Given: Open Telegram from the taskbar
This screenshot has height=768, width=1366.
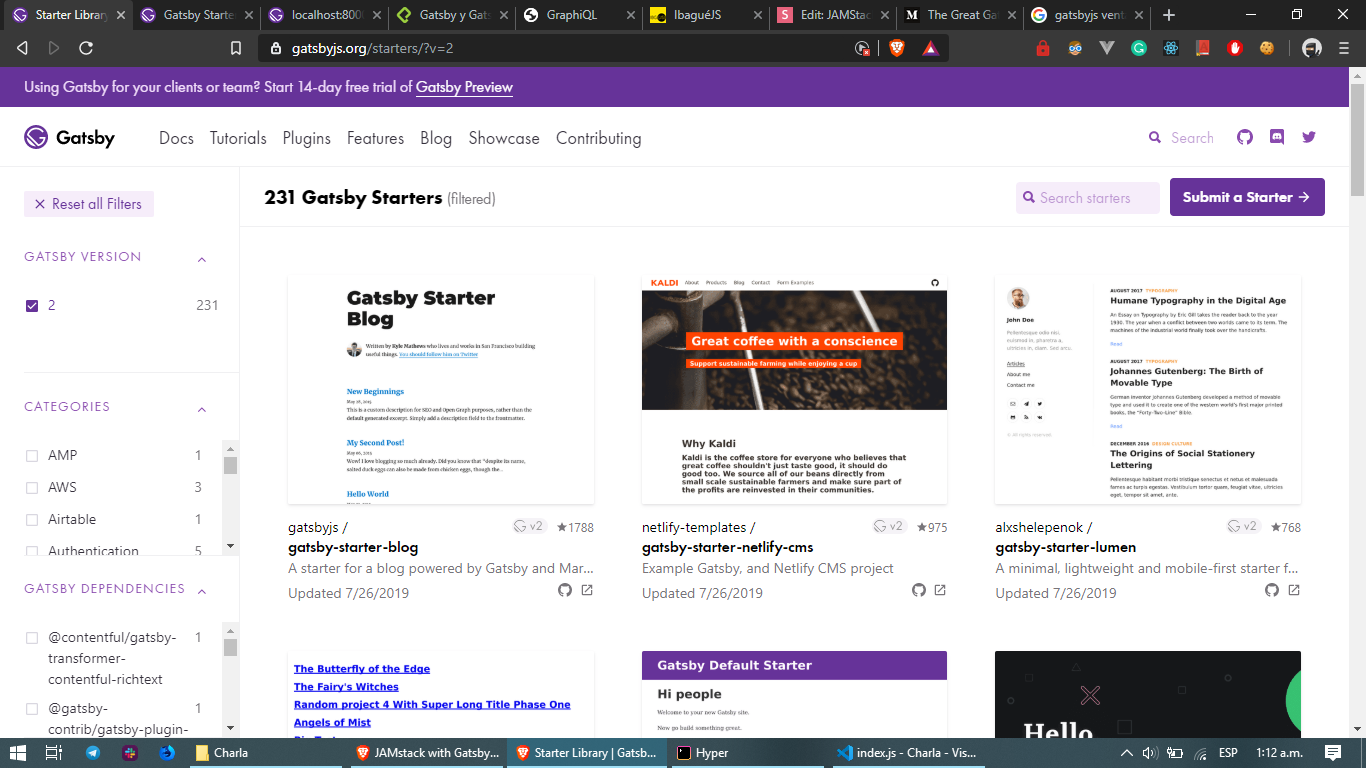Looking at the screenshot, I should point(93,753).
